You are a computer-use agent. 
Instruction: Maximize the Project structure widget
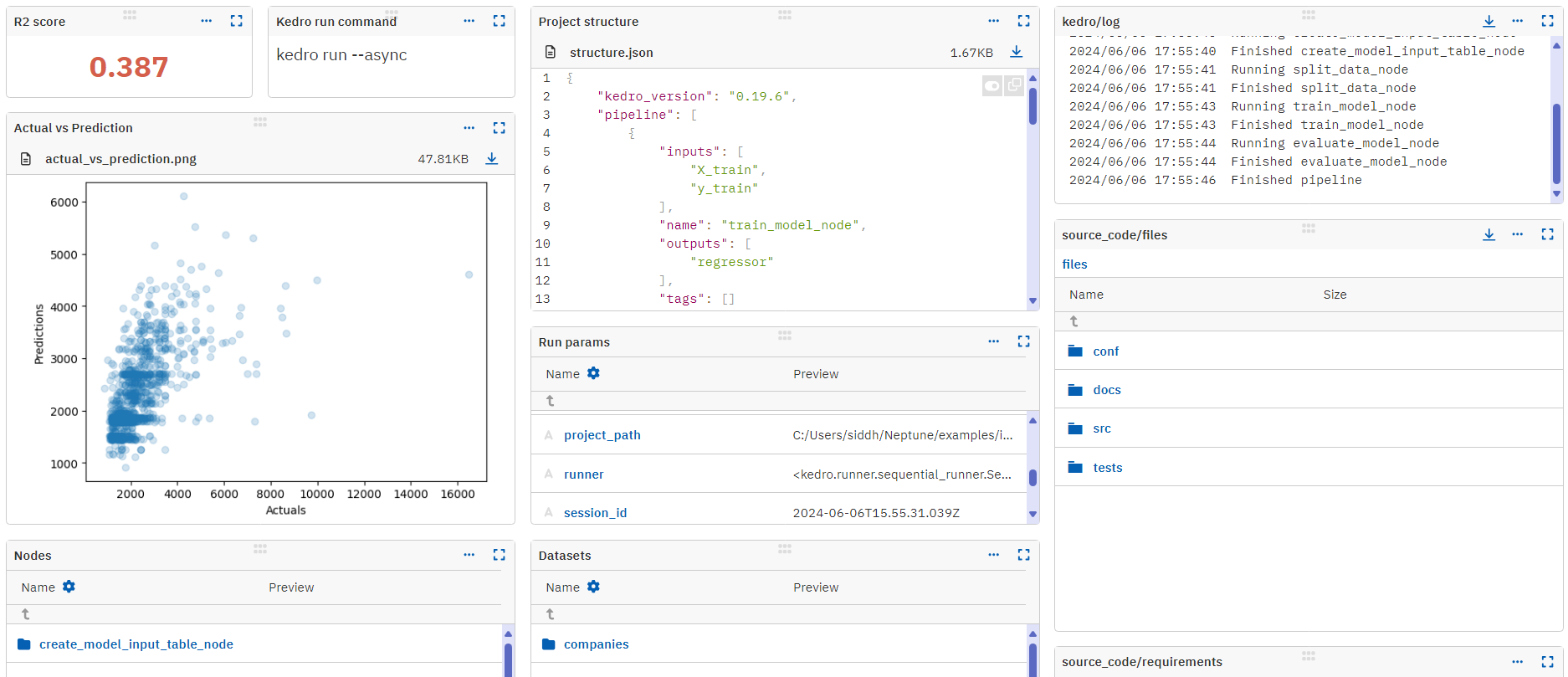click(1023, 21)
